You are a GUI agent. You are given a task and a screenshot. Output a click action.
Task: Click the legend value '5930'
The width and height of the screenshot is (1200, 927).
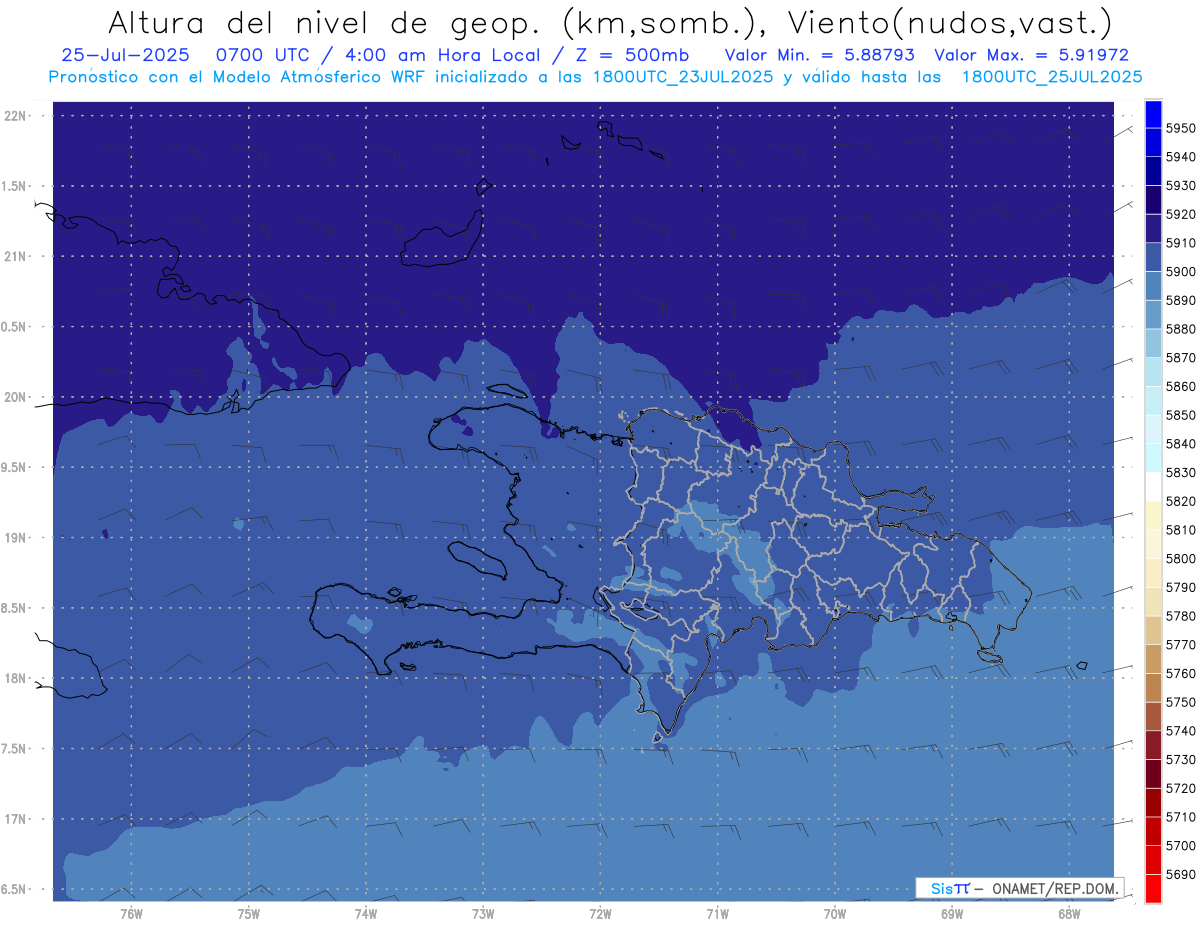(x=1180, y=186)
